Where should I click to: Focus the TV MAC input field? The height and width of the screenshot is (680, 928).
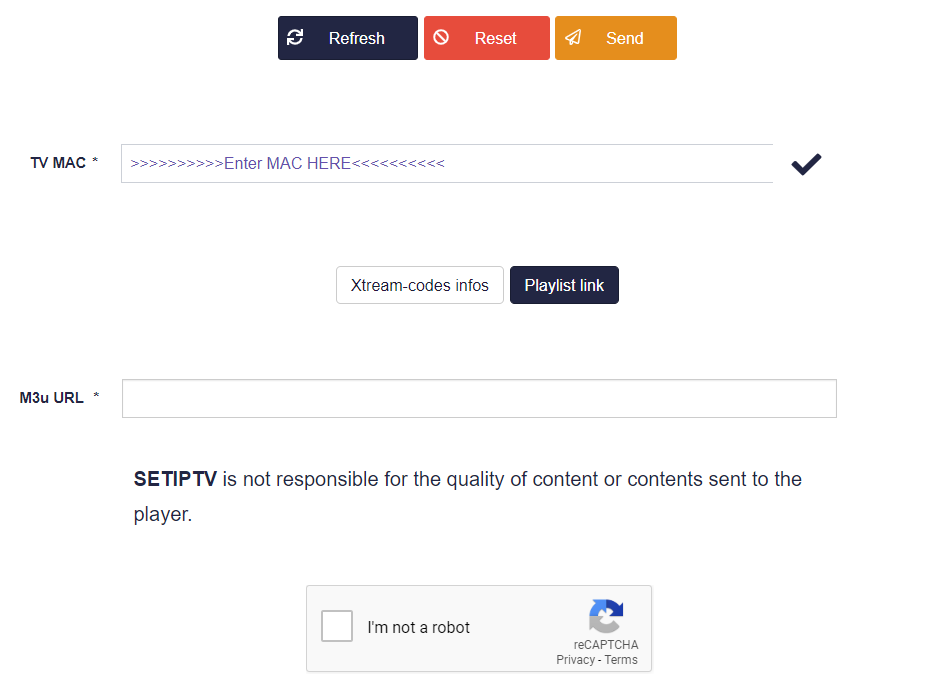[447, 163]
